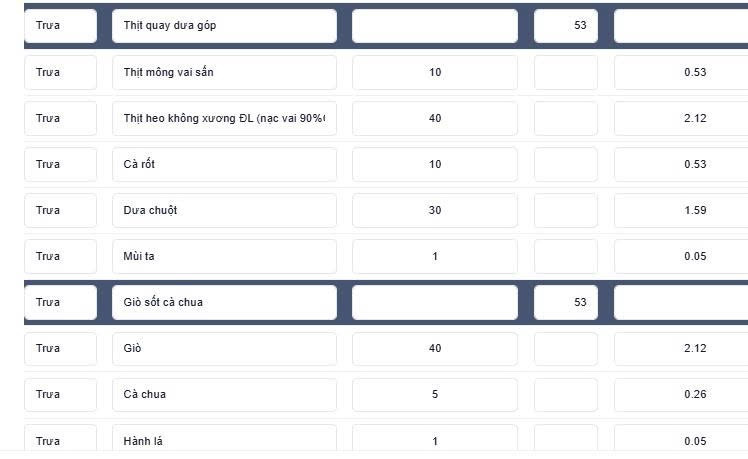Click the total field 0.26 in Cà chua row
The image size is (748, 459).
681,395
